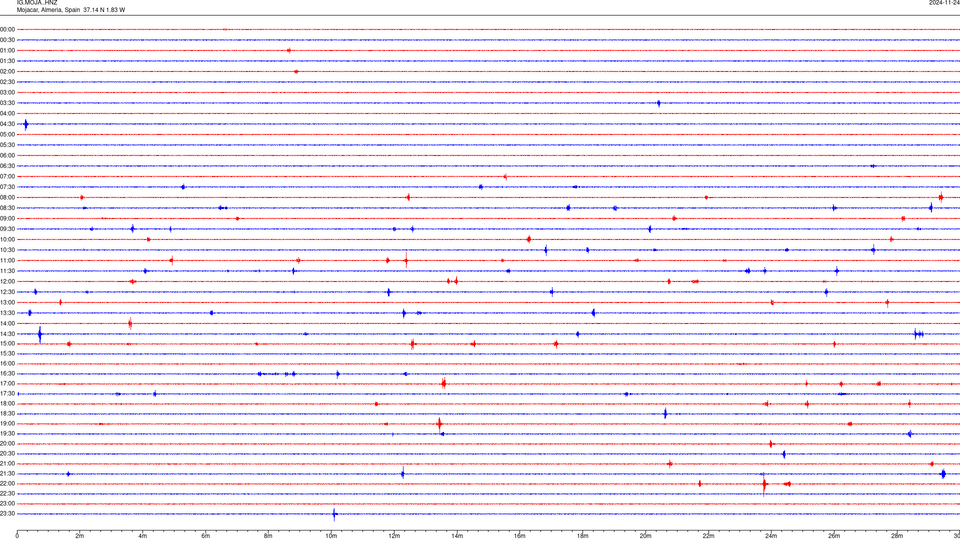Select the '20:30' trace time label
Image resolution: width=960 pixels, height=540 pixels.
tap(7, 454)
